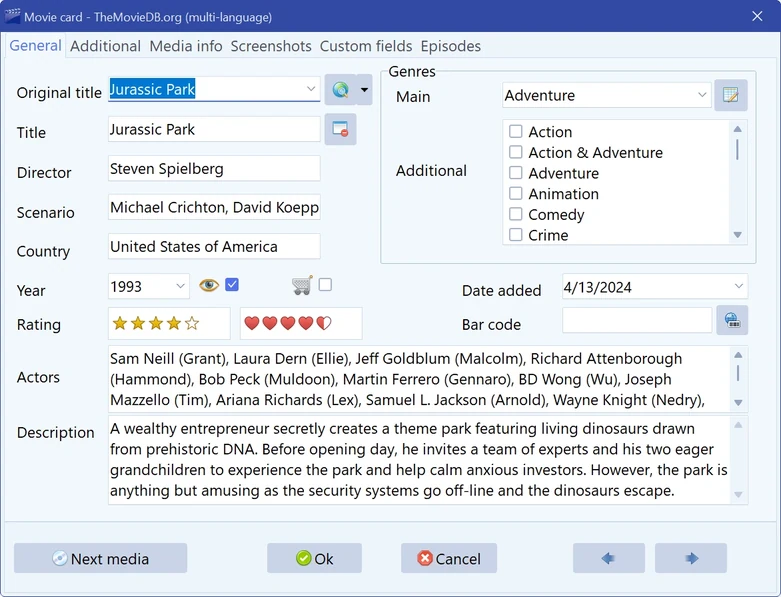
Task: Click the third heart in rating
Action: [x=288, y=324]
